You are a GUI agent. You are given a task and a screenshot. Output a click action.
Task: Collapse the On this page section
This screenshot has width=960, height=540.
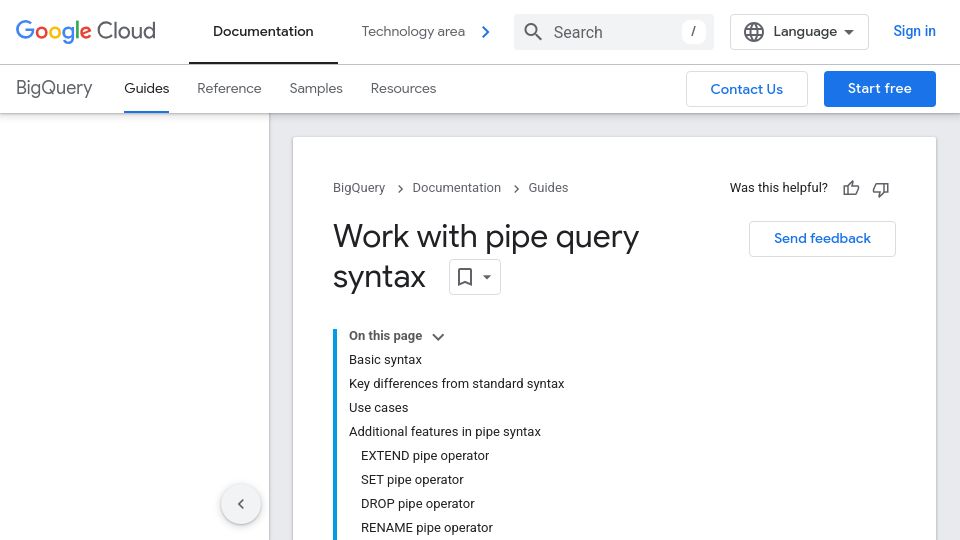tap(438, 337)
